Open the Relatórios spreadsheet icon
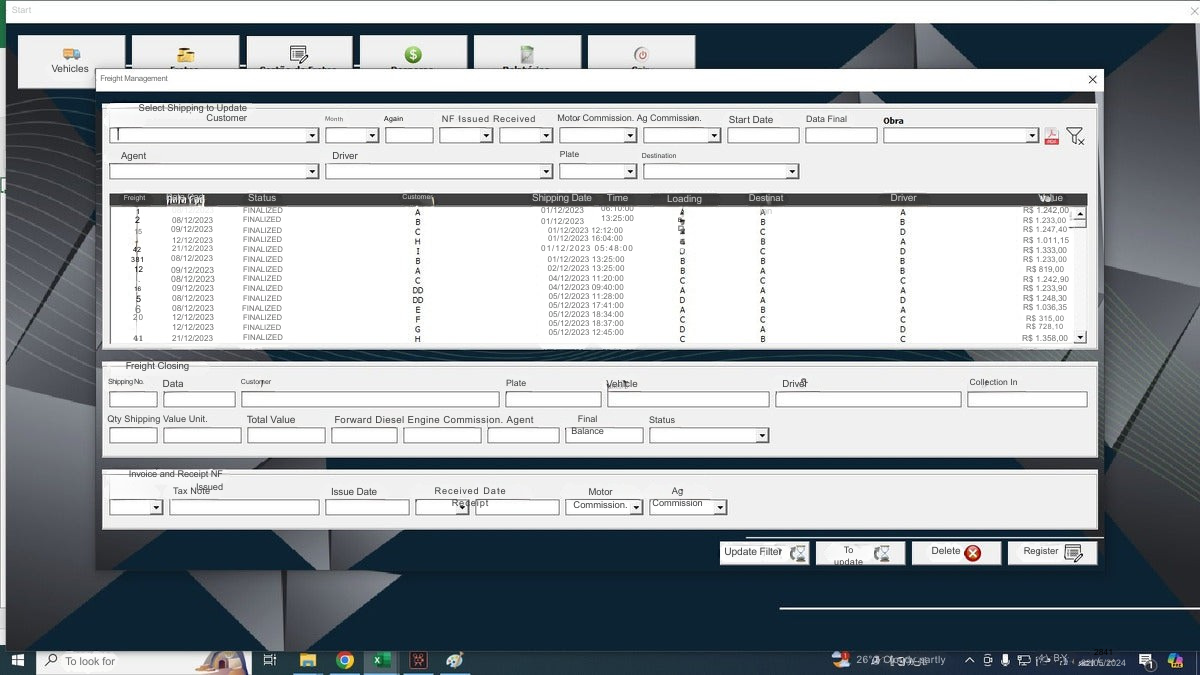Image resolution: width=1200 pixels, height=675 pixels. (x=527, y=55)
